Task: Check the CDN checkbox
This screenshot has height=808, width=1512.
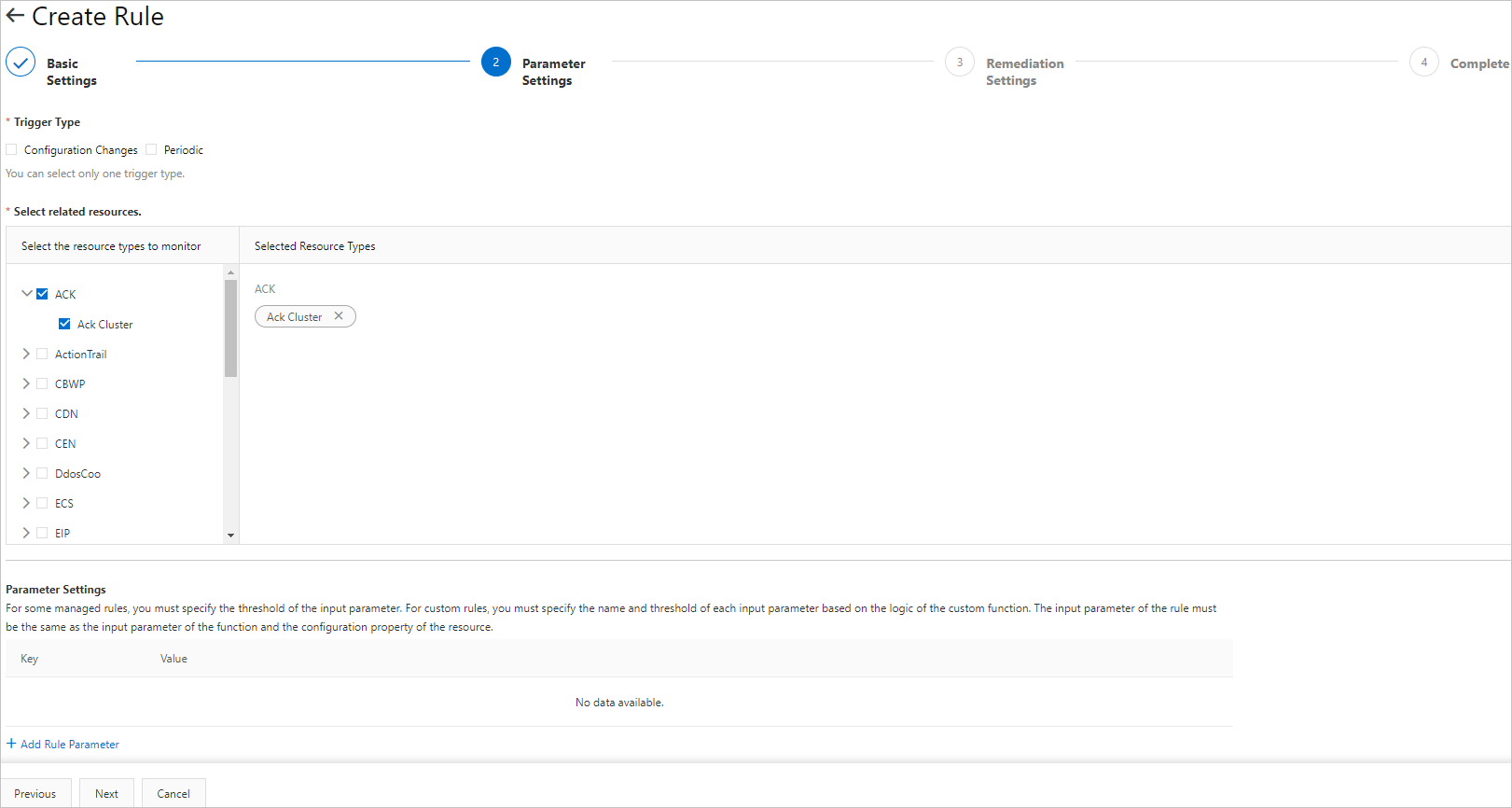Action: click(x=42, y=413)
